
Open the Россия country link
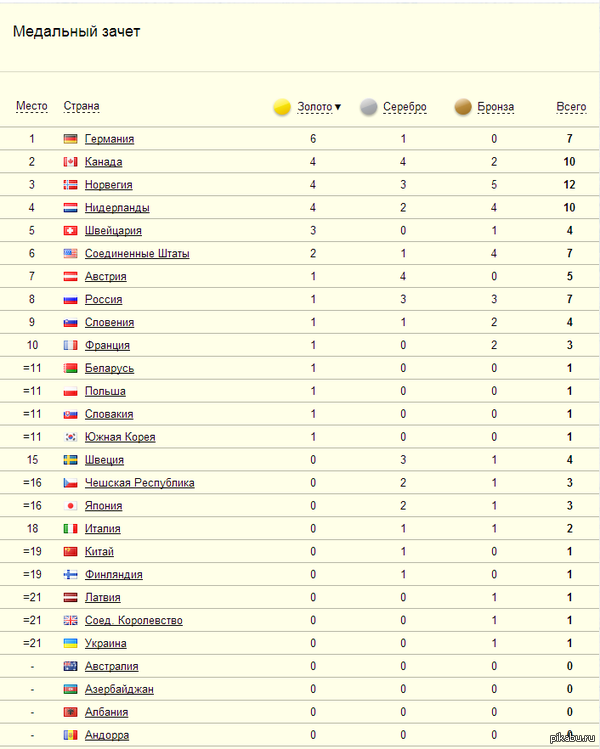(104, 300)
